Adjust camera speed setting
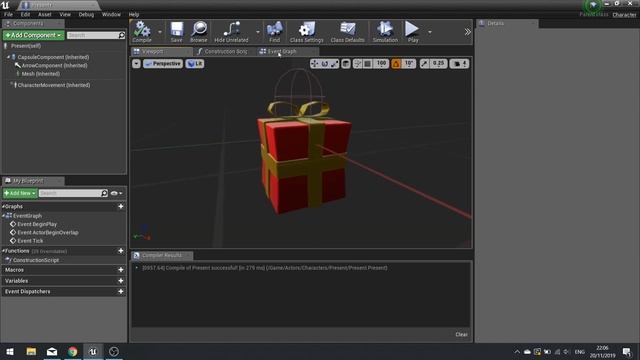This screenshot has width=640, height=360. (460, 64)
